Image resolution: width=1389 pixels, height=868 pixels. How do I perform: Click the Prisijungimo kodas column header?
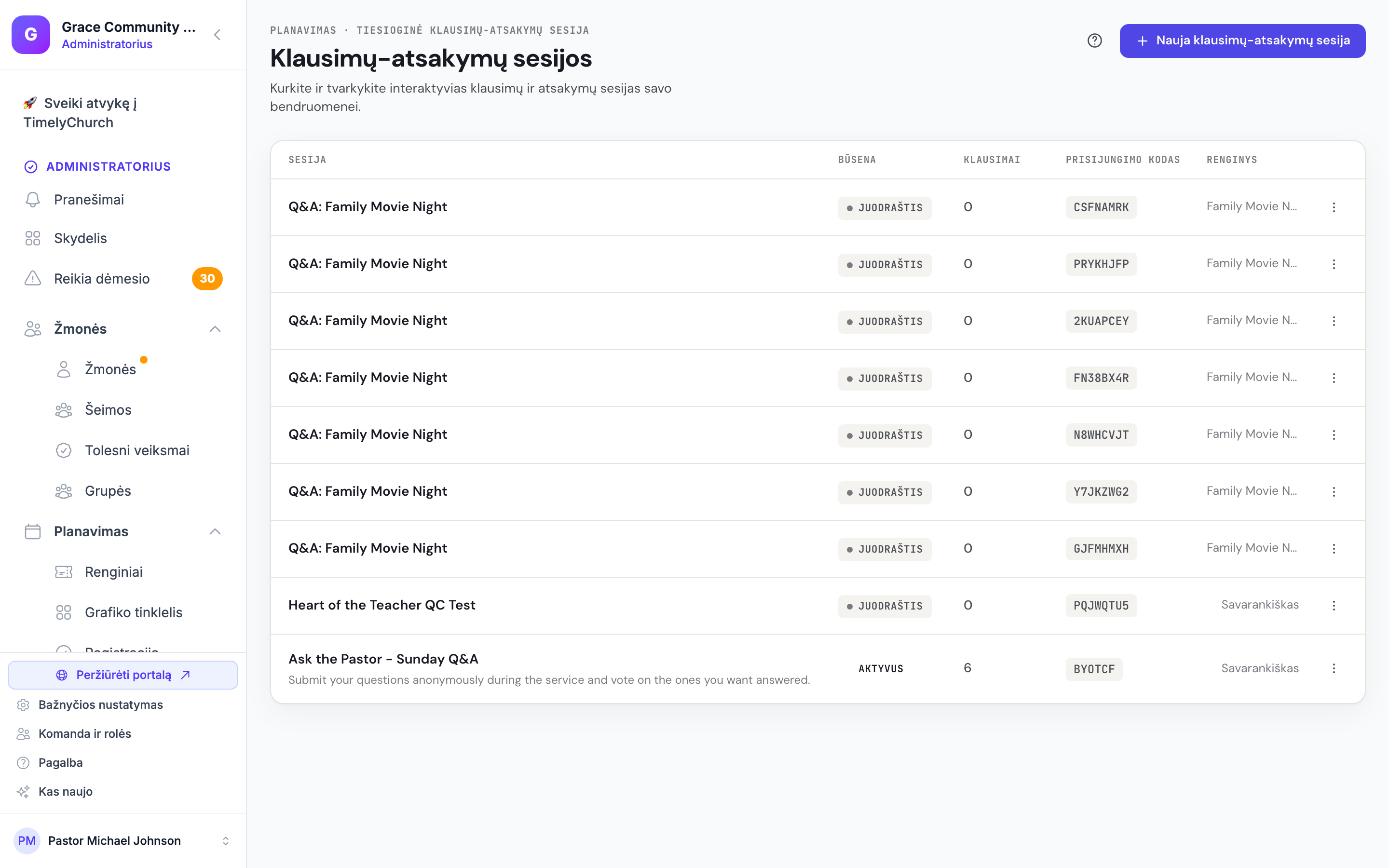[1123, 160]
